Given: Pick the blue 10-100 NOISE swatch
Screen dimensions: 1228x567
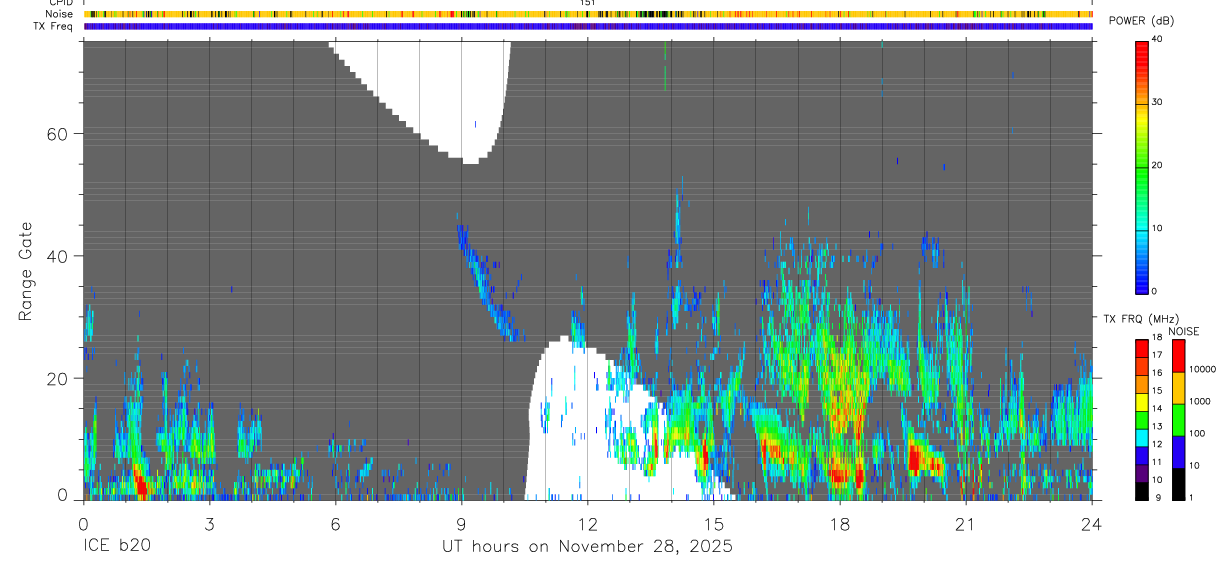Looking at the screenshot, I should tap(1178, 450).
